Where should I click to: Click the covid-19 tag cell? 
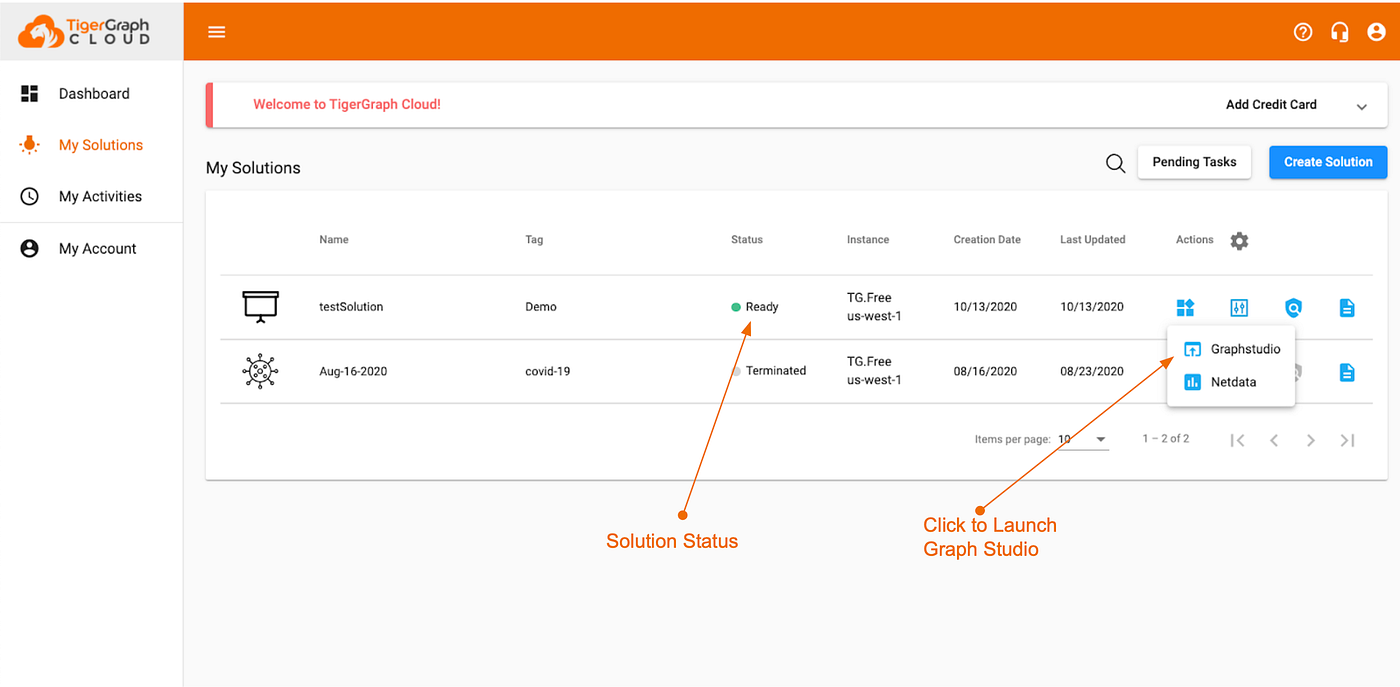click(548, 371)
